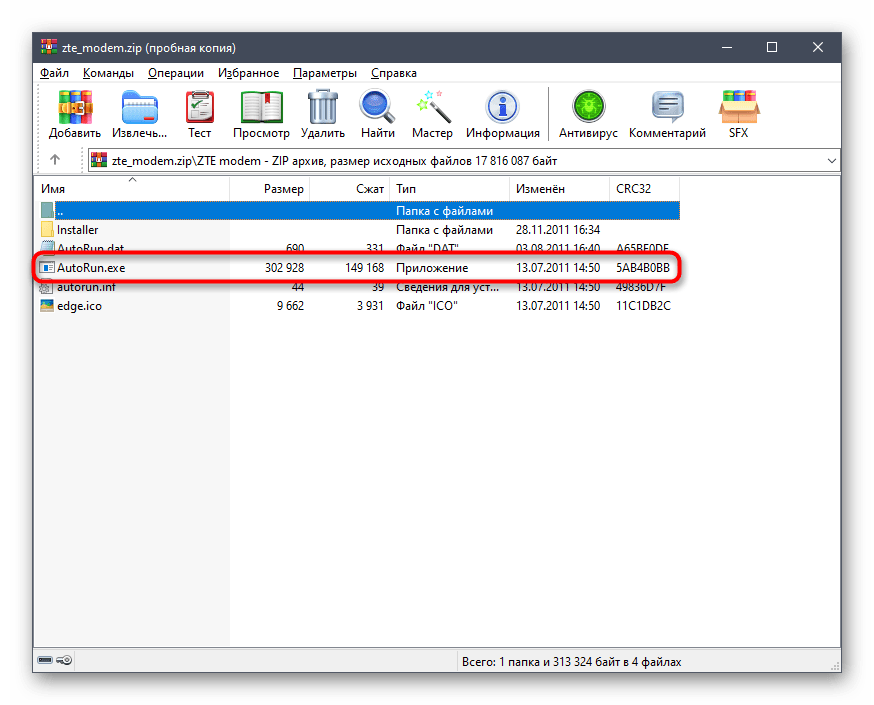Image resolution: width=874 pixels, height=705 pixels.
Task: Select parent folder '..' icon
Action: click(x=47, y=211)
